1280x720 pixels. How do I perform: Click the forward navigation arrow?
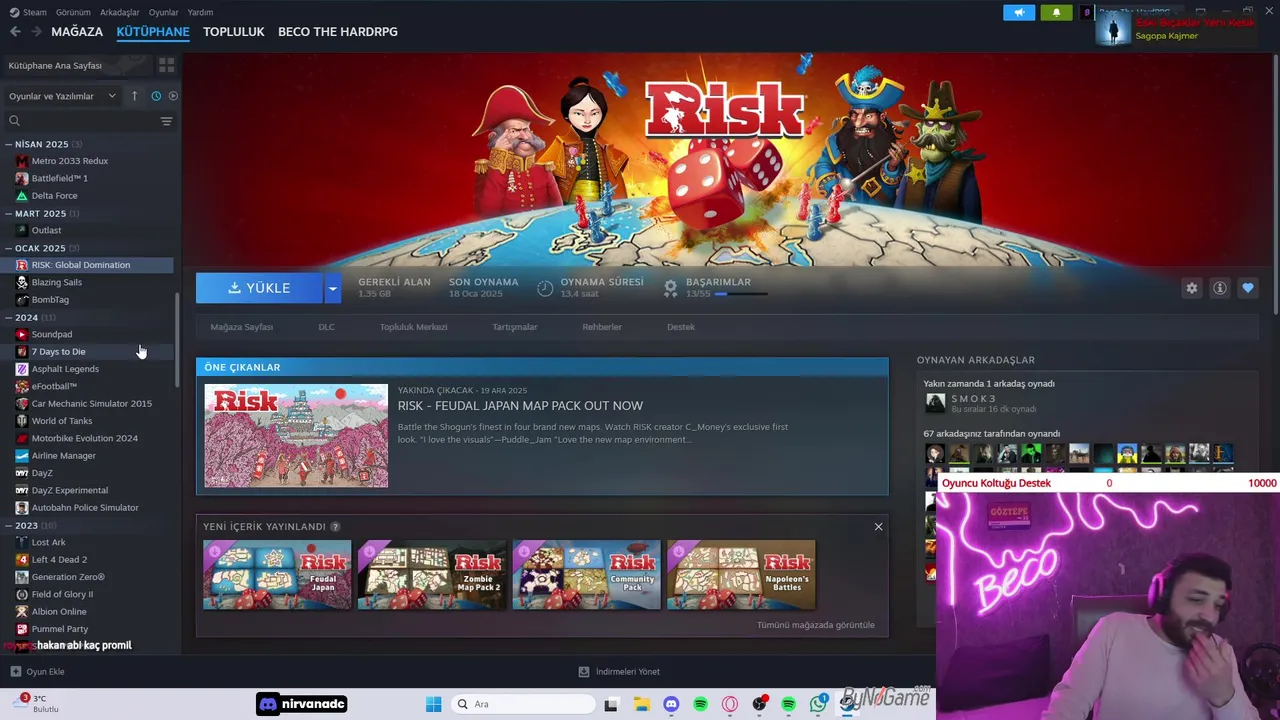pyautogui.click(x=36, y=32)
